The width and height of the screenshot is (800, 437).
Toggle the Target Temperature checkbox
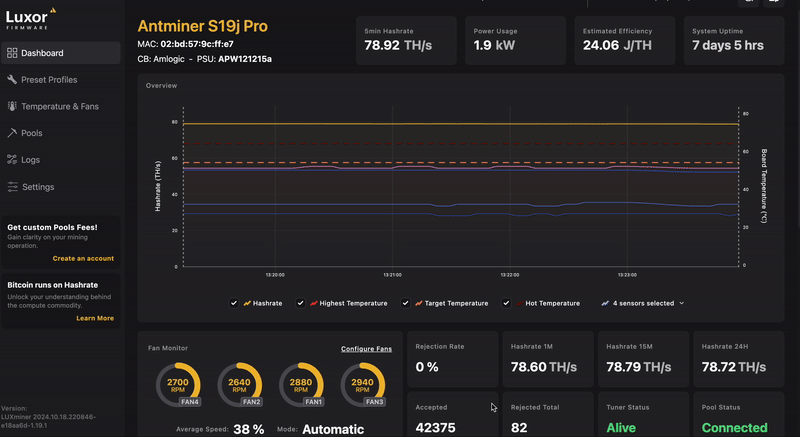405,303
